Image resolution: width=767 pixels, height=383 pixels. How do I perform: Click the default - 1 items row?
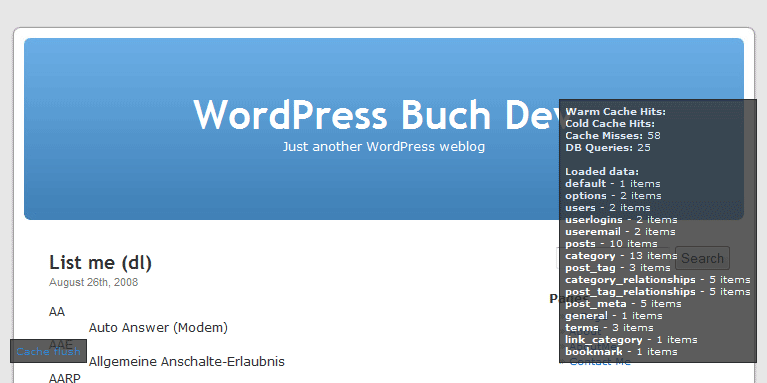613,184
